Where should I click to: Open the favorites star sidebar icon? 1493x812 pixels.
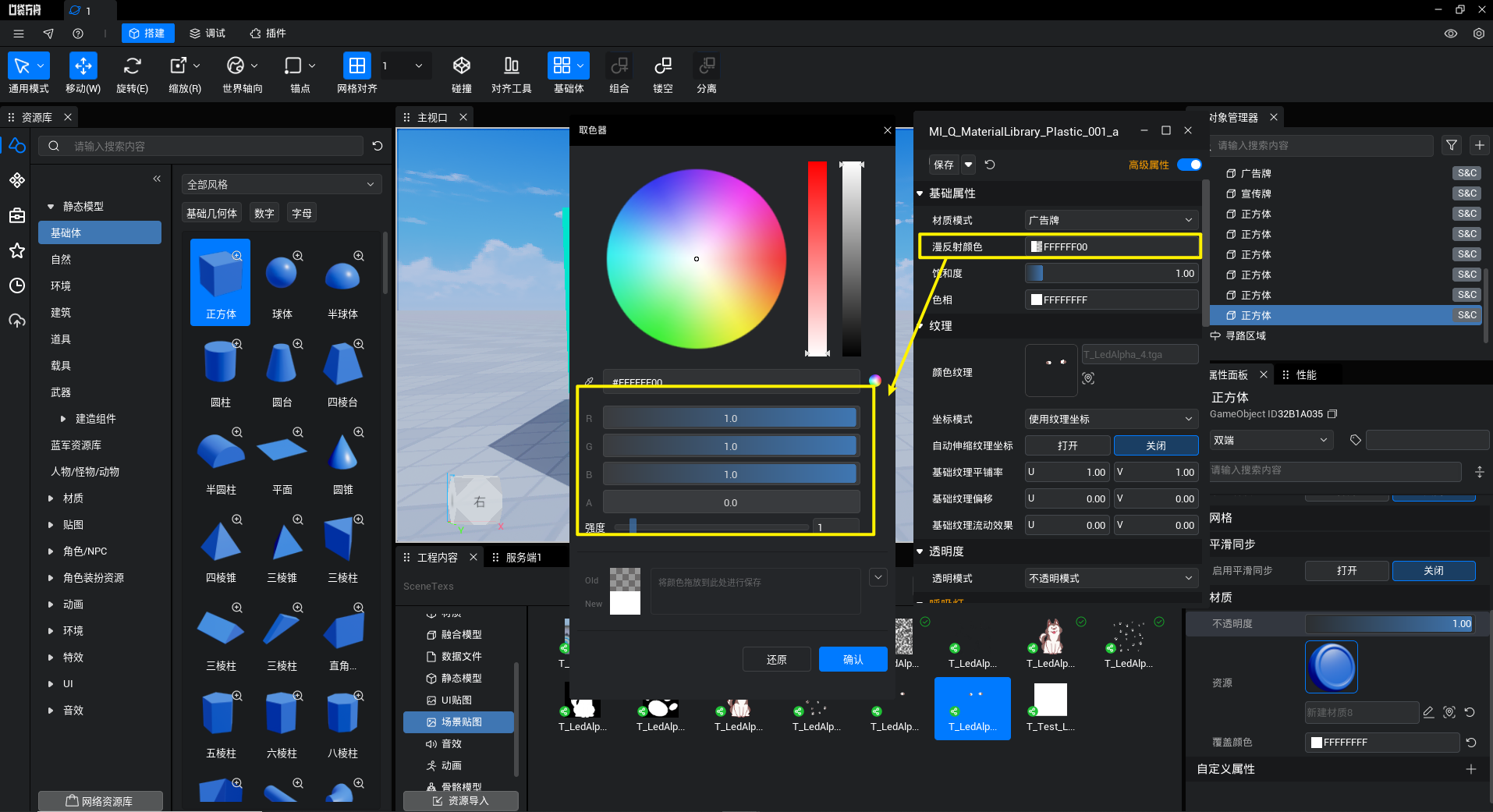[17, 250]
